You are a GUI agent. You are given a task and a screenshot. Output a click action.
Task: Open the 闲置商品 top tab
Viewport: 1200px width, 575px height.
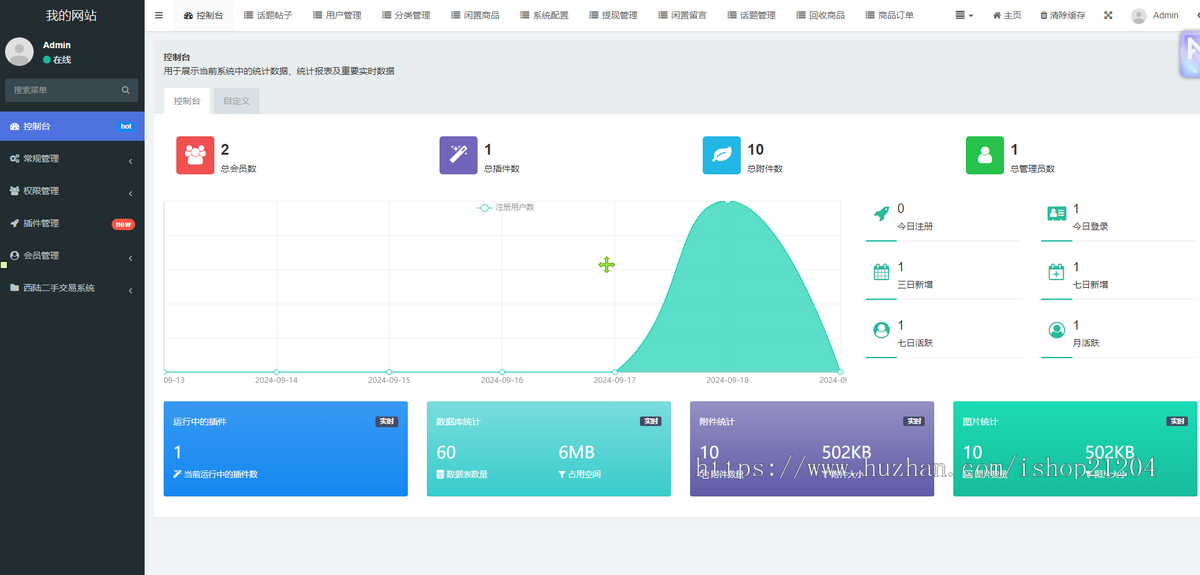point(474,15)
